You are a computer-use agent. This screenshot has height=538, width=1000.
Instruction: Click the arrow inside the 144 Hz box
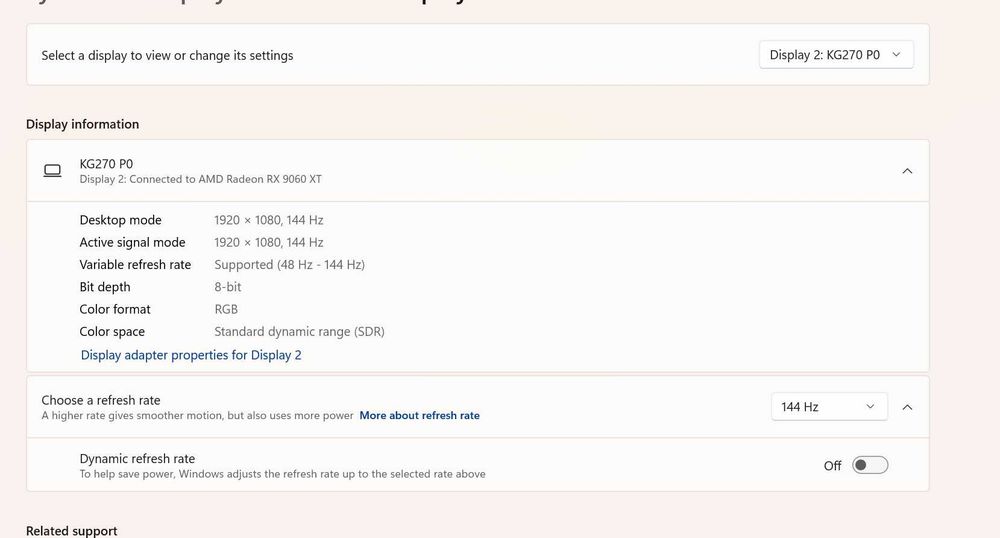point(870,407)
